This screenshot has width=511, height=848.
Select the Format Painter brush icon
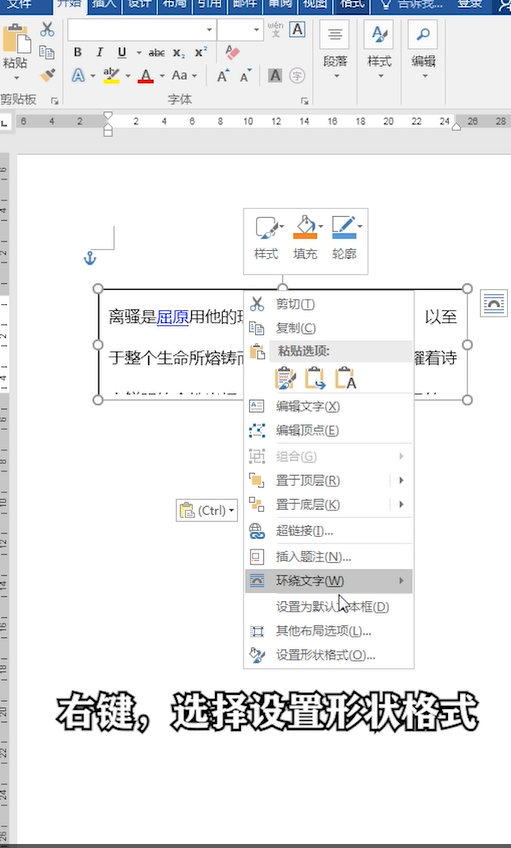[x=47, y=75]
